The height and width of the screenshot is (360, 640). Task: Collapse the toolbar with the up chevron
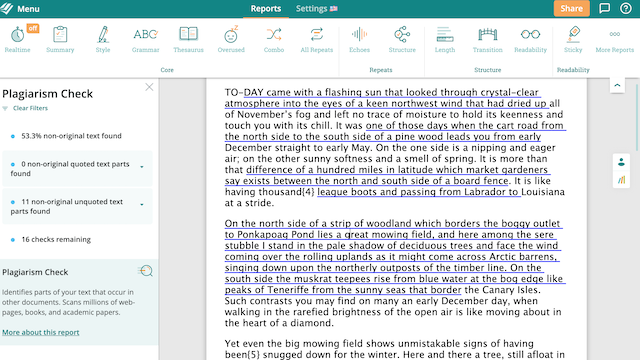(x=617, y=85)
